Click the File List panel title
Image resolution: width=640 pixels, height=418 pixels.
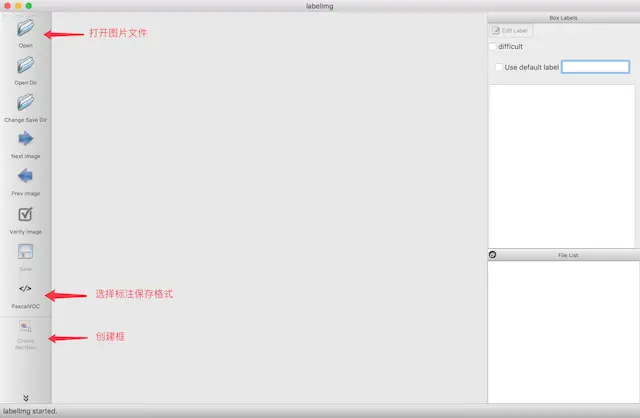[x=568, y=255]
